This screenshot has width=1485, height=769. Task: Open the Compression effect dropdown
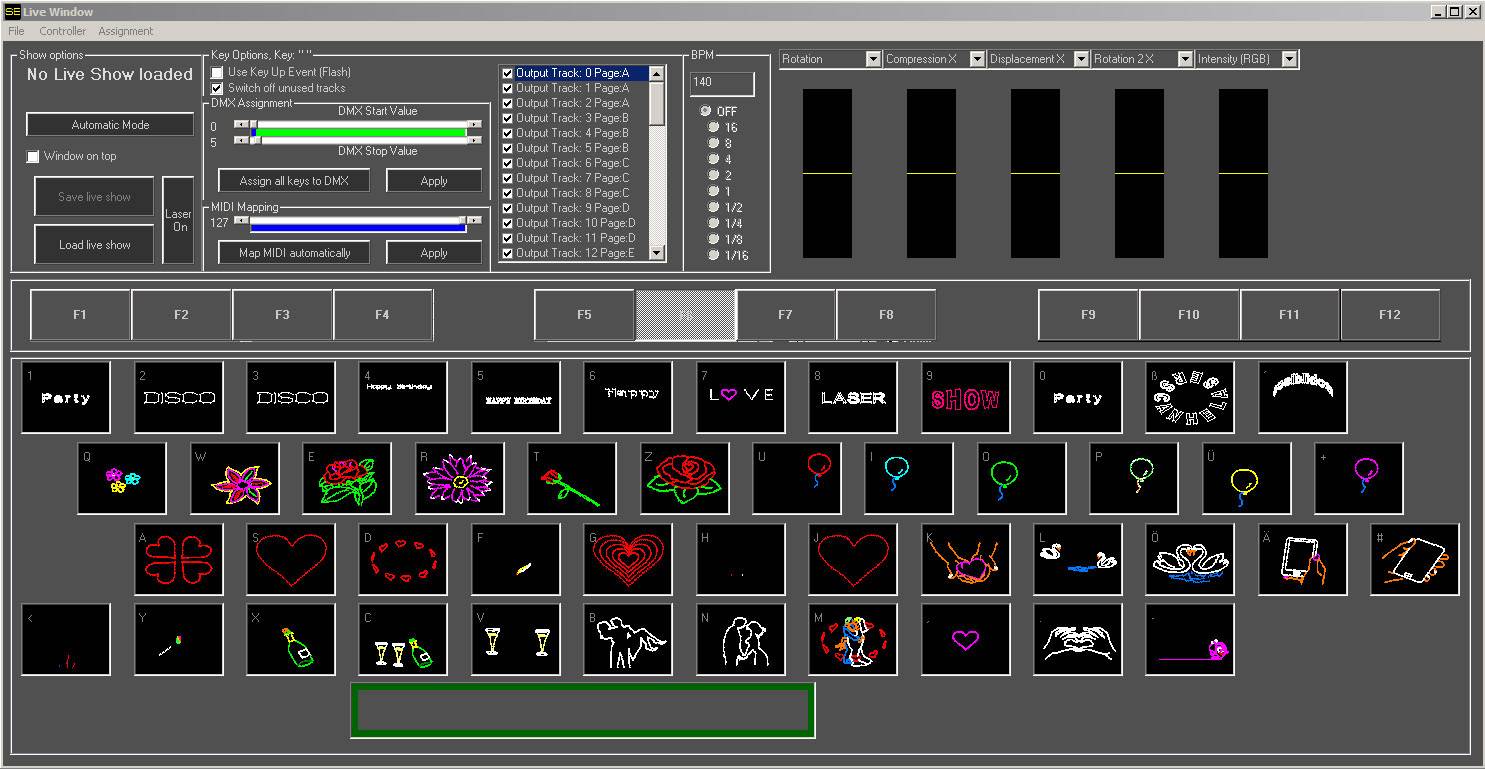click(977, 58)
